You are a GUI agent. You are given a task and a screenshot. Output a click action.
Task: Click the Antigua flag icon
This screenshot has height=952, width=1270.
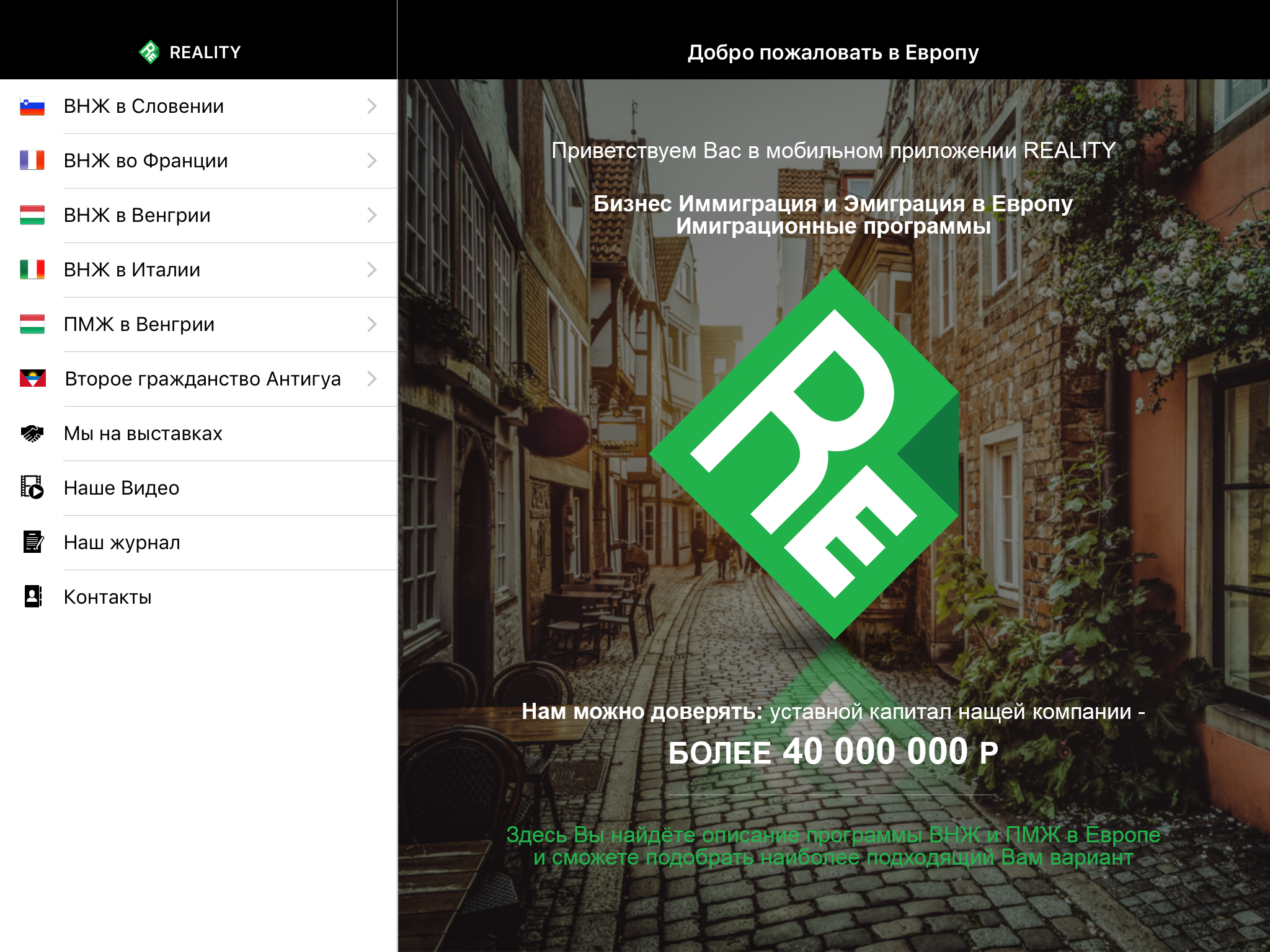point(32,379)
